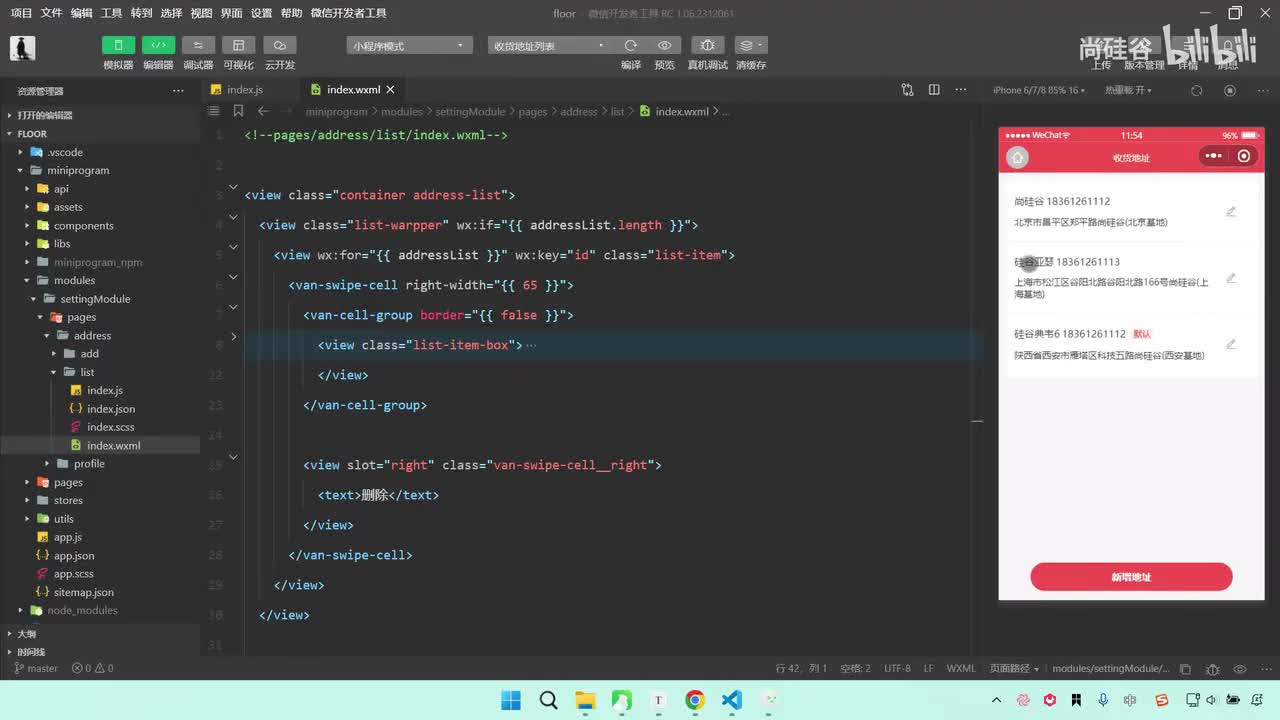Toggle the Editor (编辑器) panel button
Viewport: 1280px width, 720px height.
[x=158, y=46]
